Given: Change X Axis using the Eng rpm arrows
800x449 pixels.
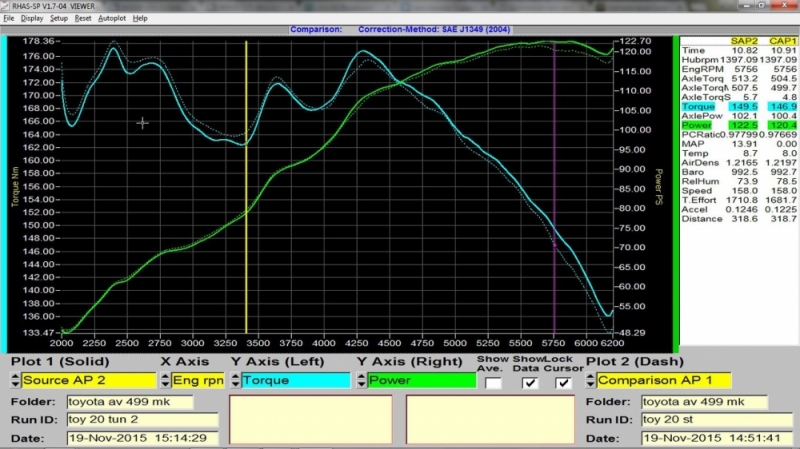Looking at the screenshot, I should [x=164, y=381].
